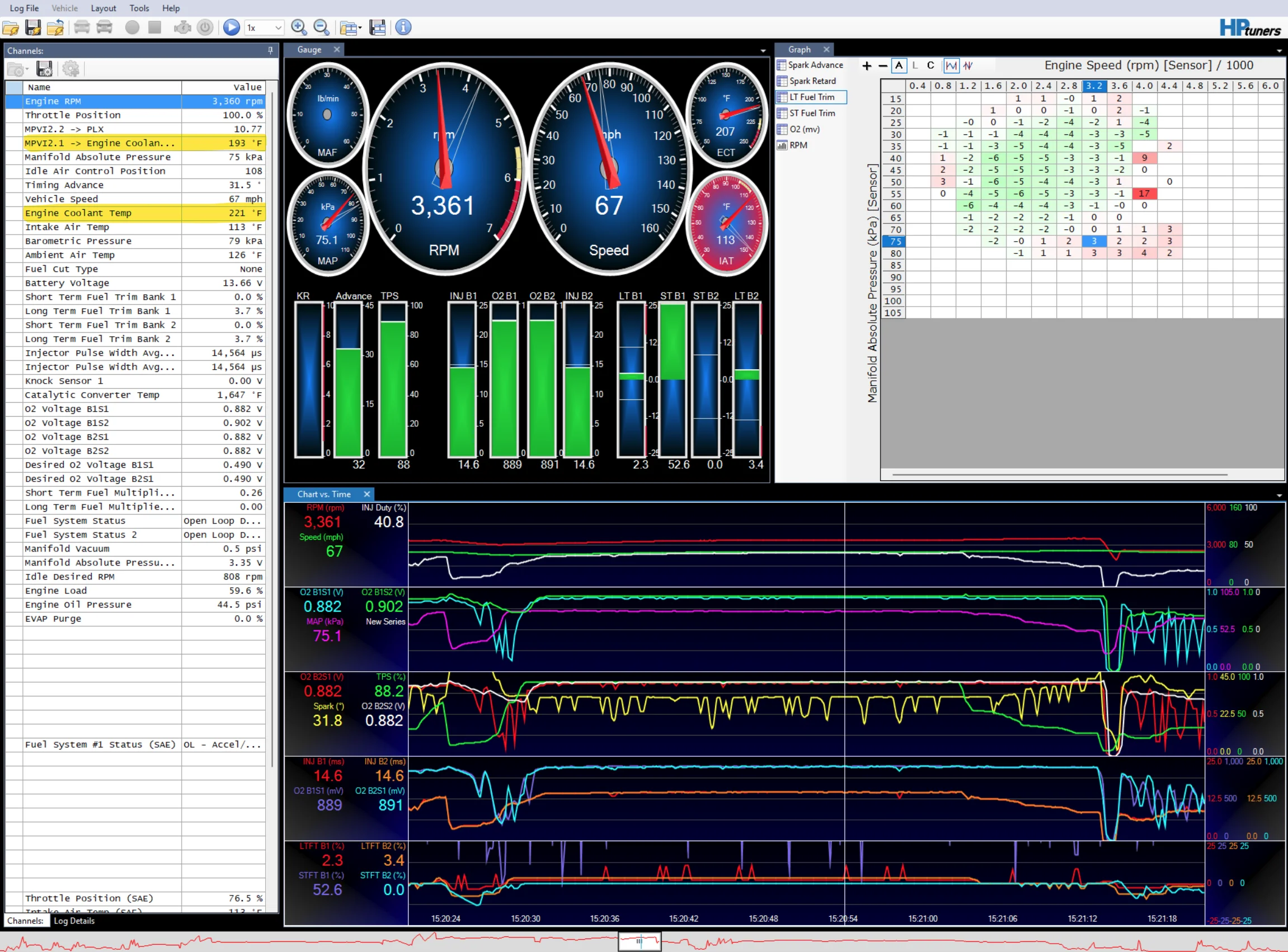The width and height of the screenshot is (1288, 952).
Task: Click the Value column header
Action: pos(224,87)
